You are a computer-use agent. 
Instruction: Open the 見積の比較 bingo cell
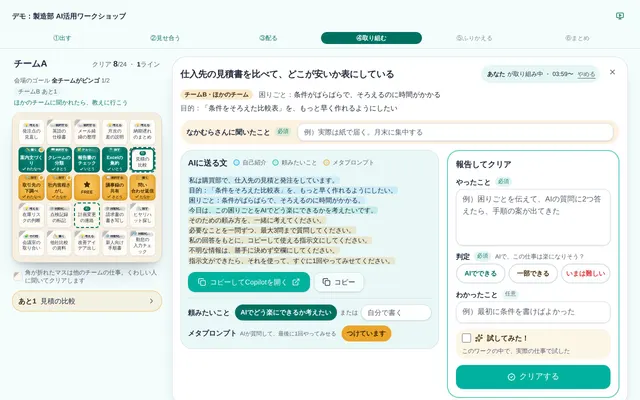tap(142, 160)
